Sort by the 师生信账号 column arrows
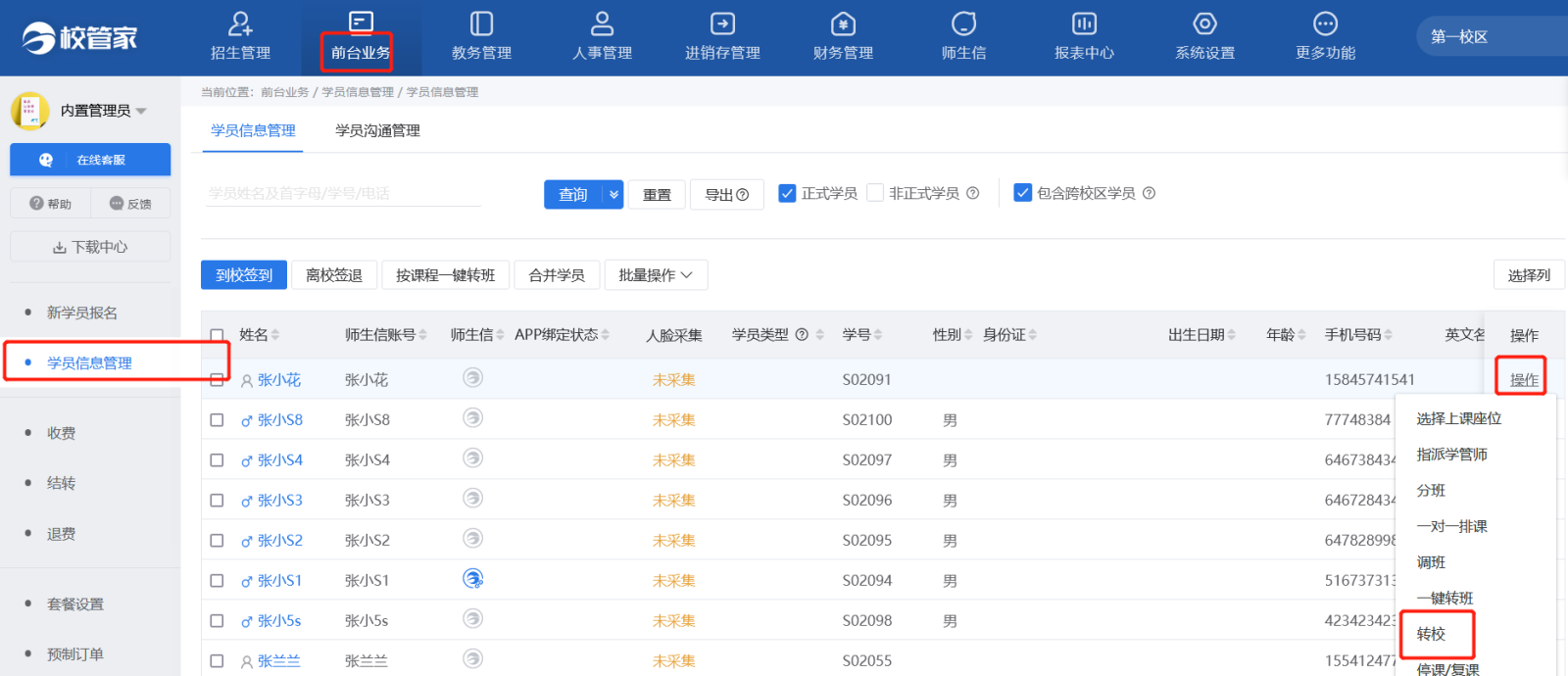The image size is (1568, 676). [423, 335]
